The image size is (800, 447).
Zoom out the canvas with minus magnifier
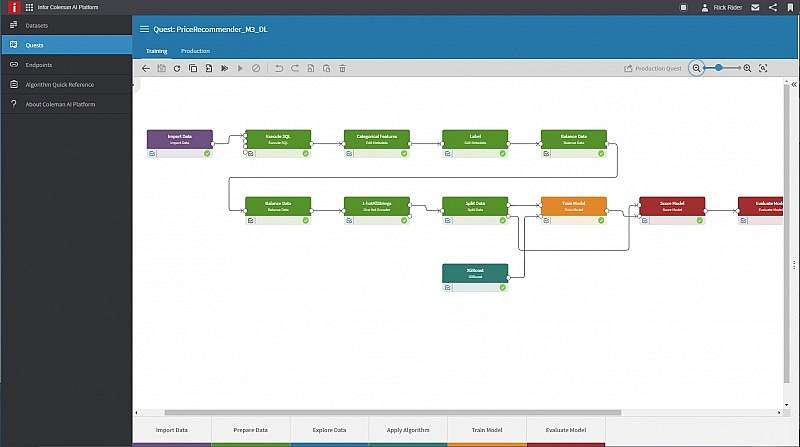[696, 68]
